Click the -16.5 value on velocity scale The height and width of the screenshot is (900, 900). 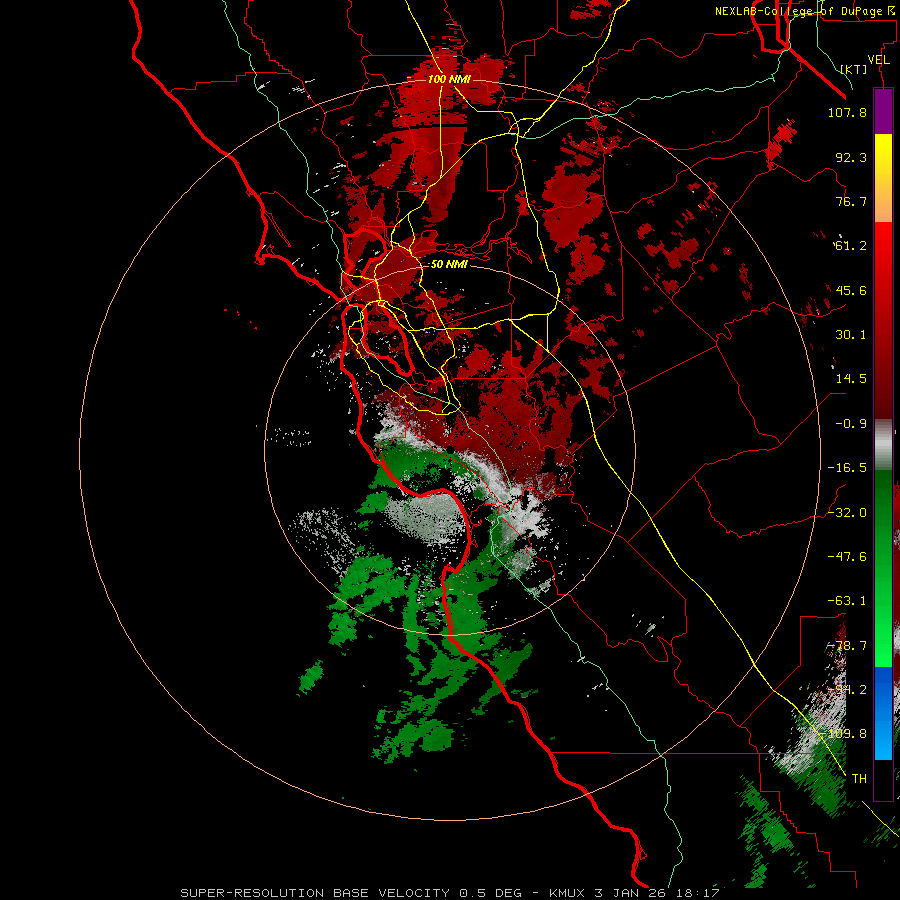pos(847,468)
